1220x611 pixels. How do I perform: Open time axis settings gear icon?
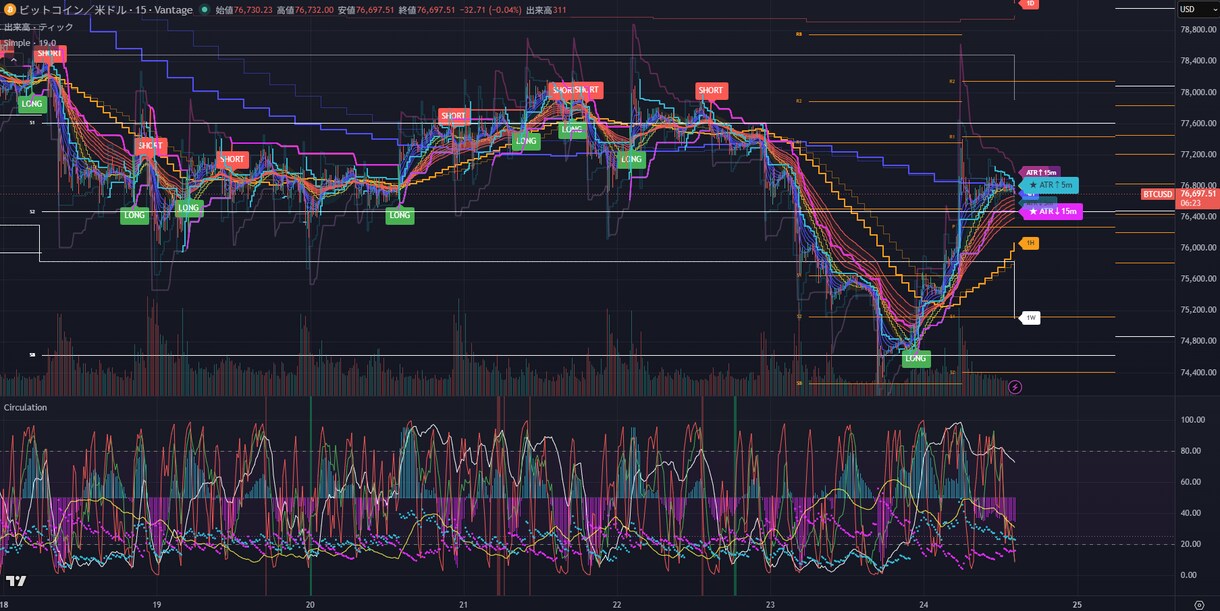coord(1199,604)
